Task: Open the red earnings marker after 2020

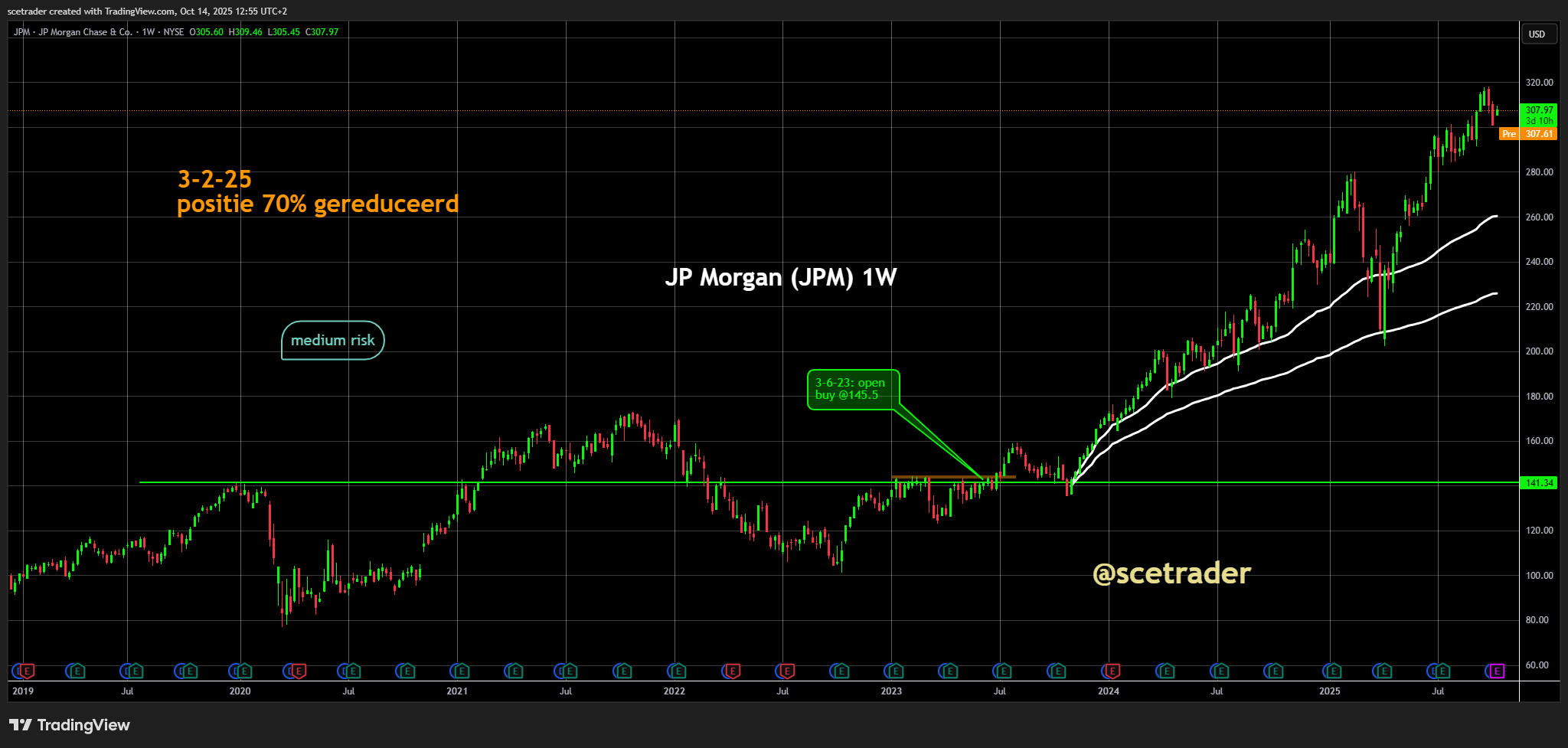Action: click(x=299, y=671)
